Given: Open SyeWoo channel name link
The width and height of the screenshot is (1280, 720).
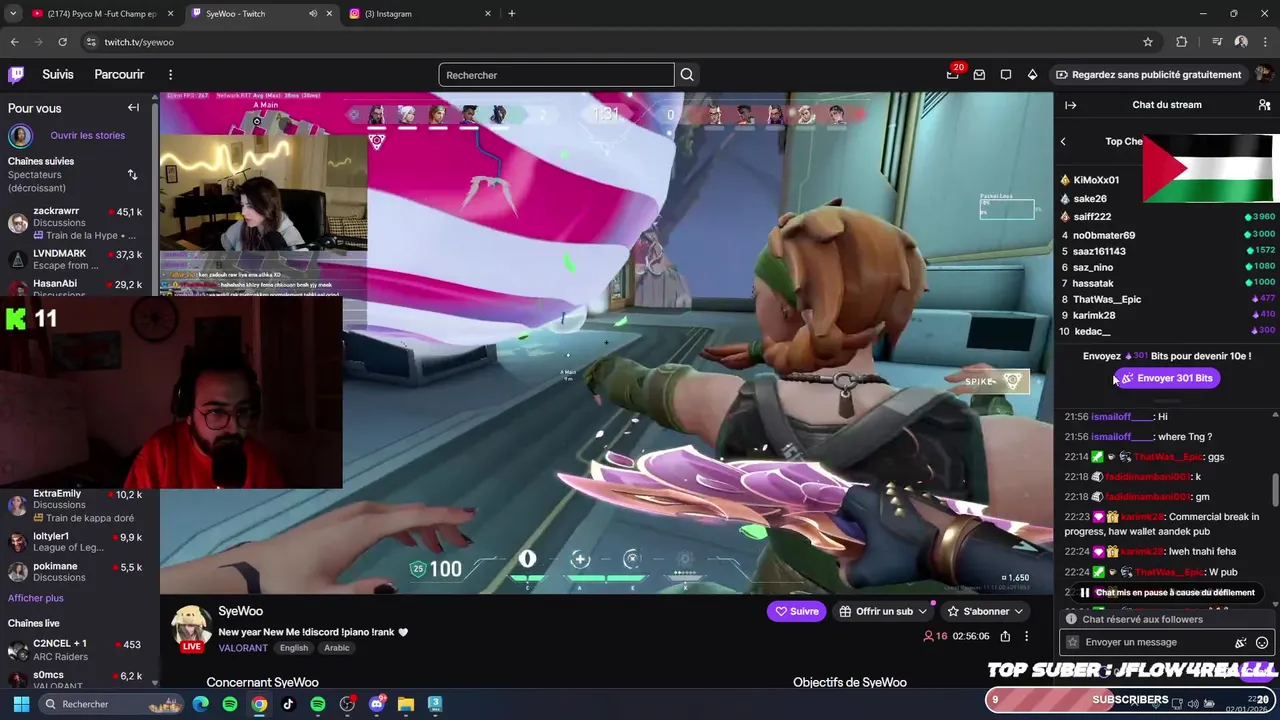Looking at the screenshot, I should point(241,611).
